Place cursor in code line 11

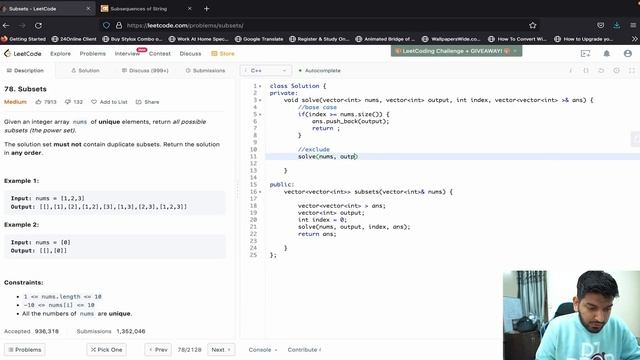point(452,157)
